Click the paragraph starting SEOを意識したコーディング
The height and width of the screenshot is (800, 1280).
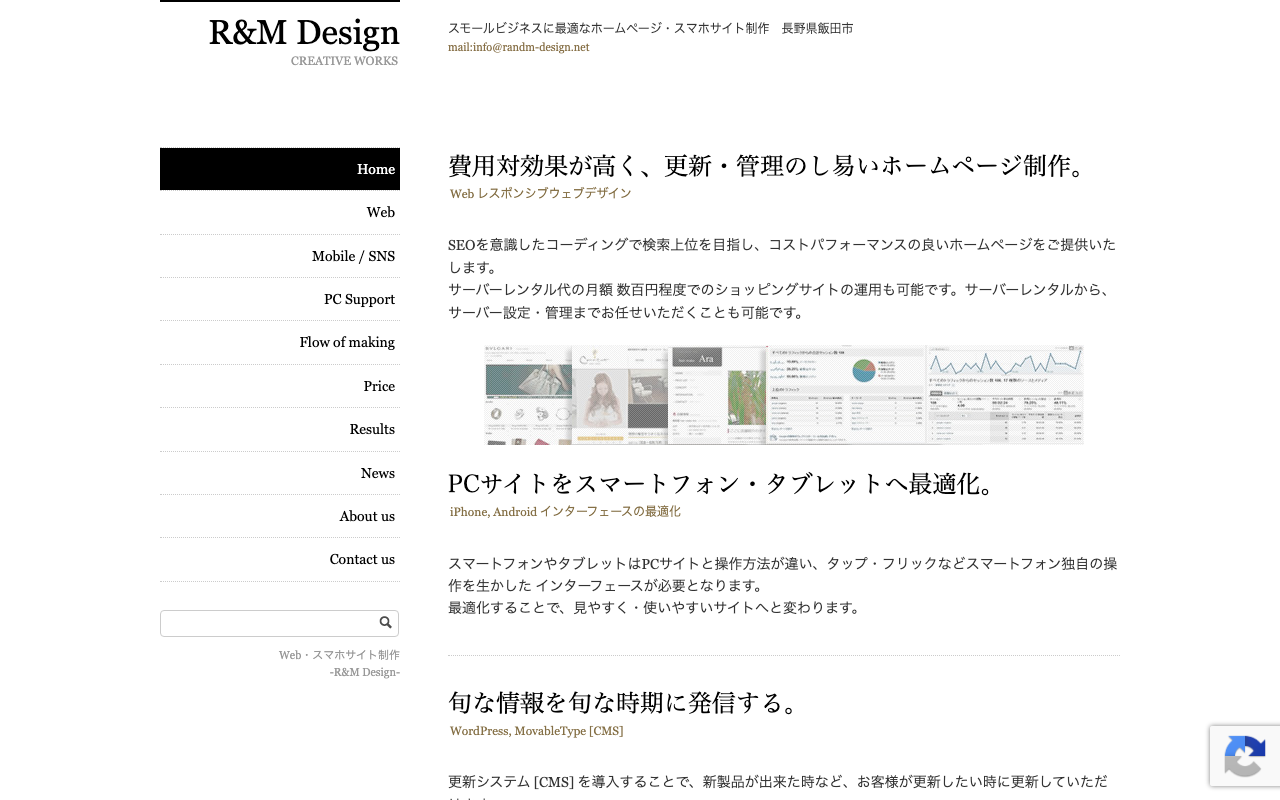(x=783, y=278)
